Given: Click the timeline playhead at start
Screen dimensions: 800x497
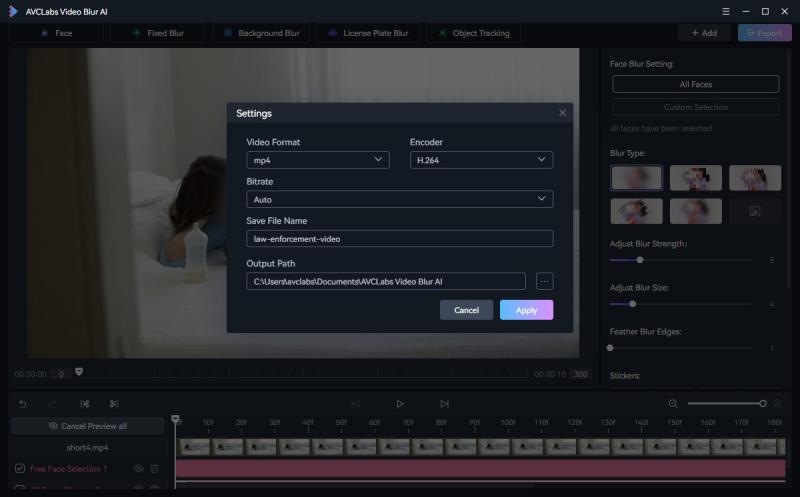Looking at the screenshot, I should coord(176,419).
